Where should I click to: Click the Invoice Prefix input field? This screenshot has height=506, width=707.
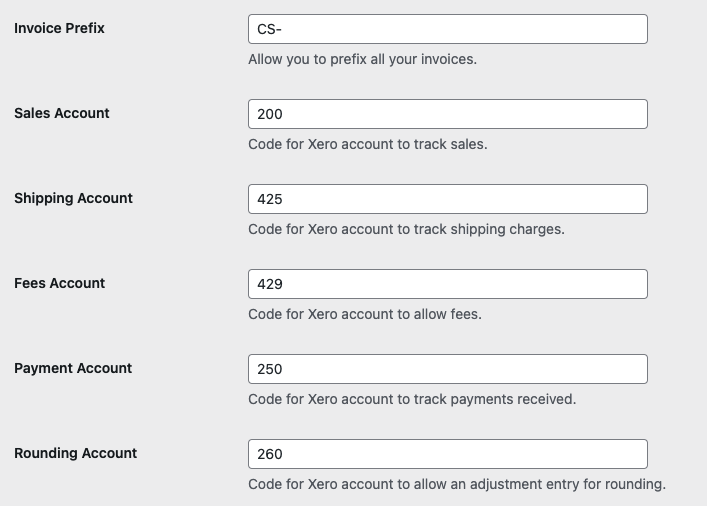[x=448, y=29]
